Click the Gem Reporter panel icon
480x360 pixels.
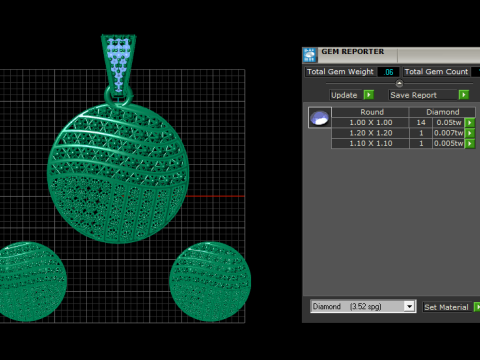(310, 55)
